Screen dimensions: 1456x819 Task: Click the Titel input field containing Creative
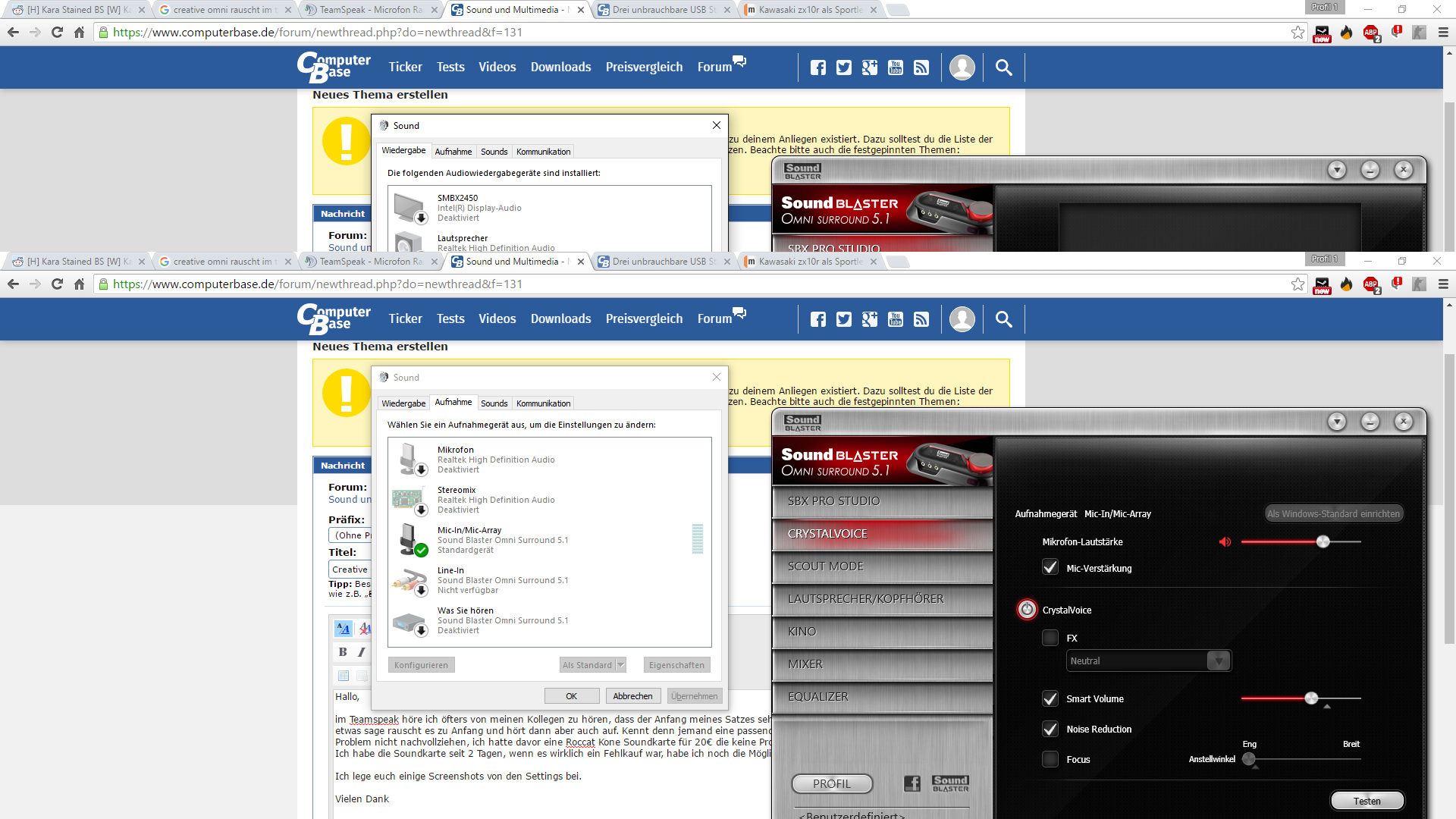[350, 570]
